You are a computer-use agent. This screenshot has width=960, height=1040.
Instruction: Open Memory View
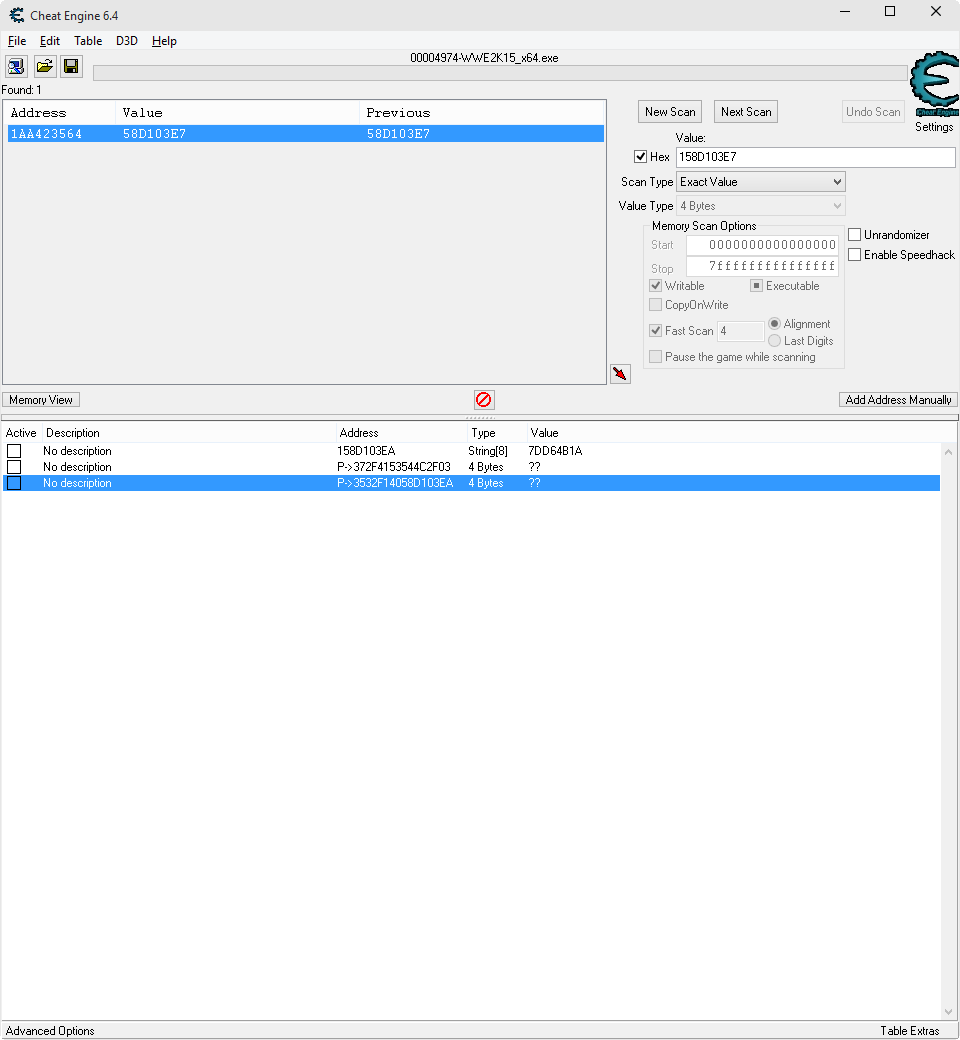click(x=41, y=400)
